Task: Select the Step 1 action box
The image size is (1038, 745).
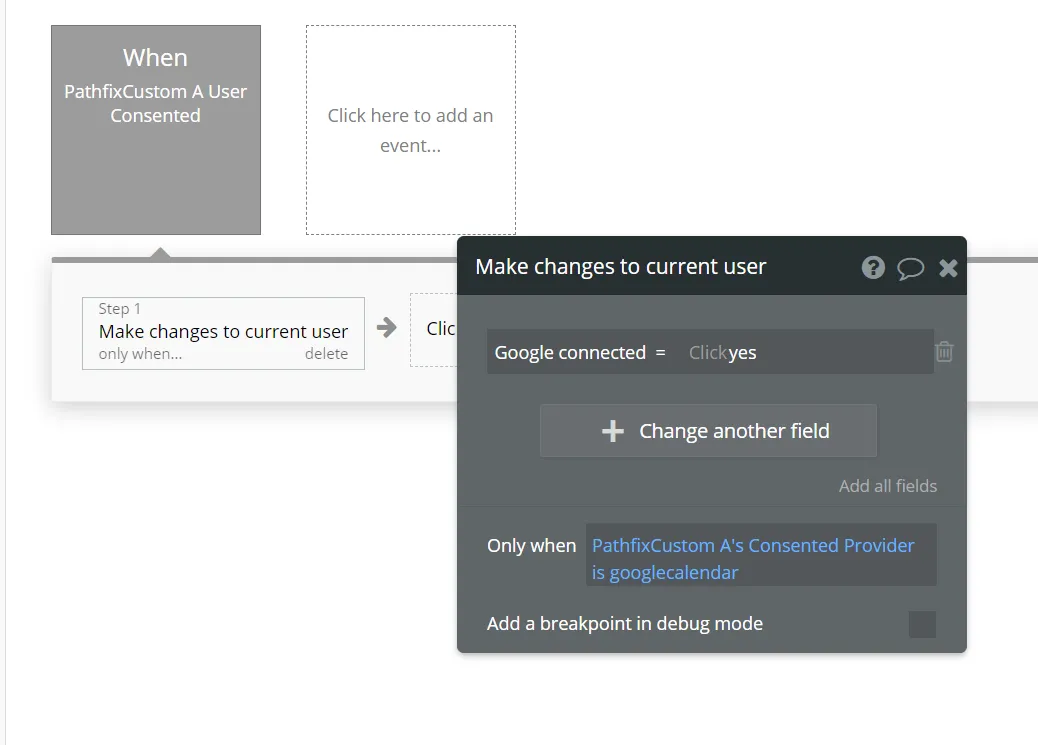Action: 223,333
